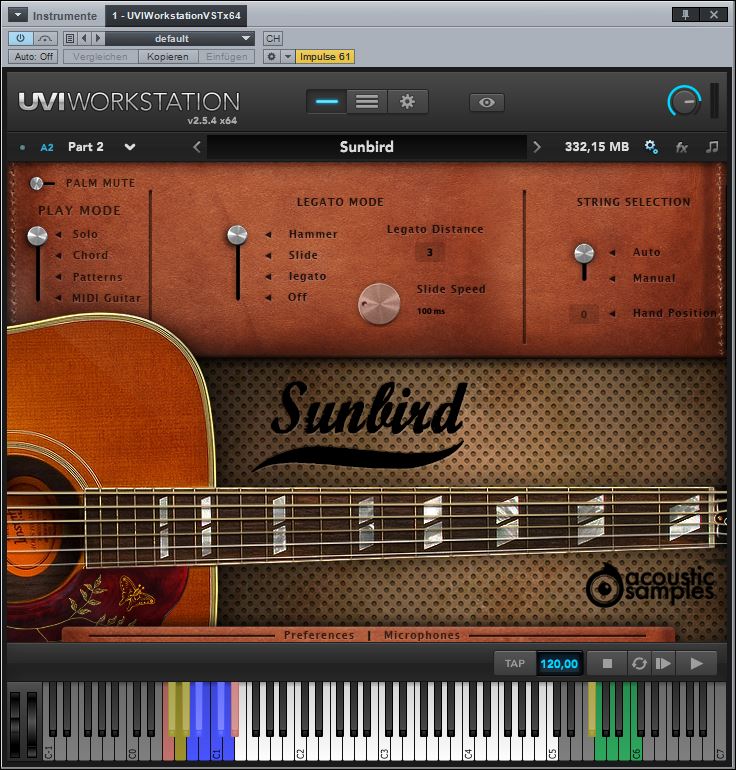736x770 pixels.
Task: Click the acoustic samples logo
Action: point(649,585)
